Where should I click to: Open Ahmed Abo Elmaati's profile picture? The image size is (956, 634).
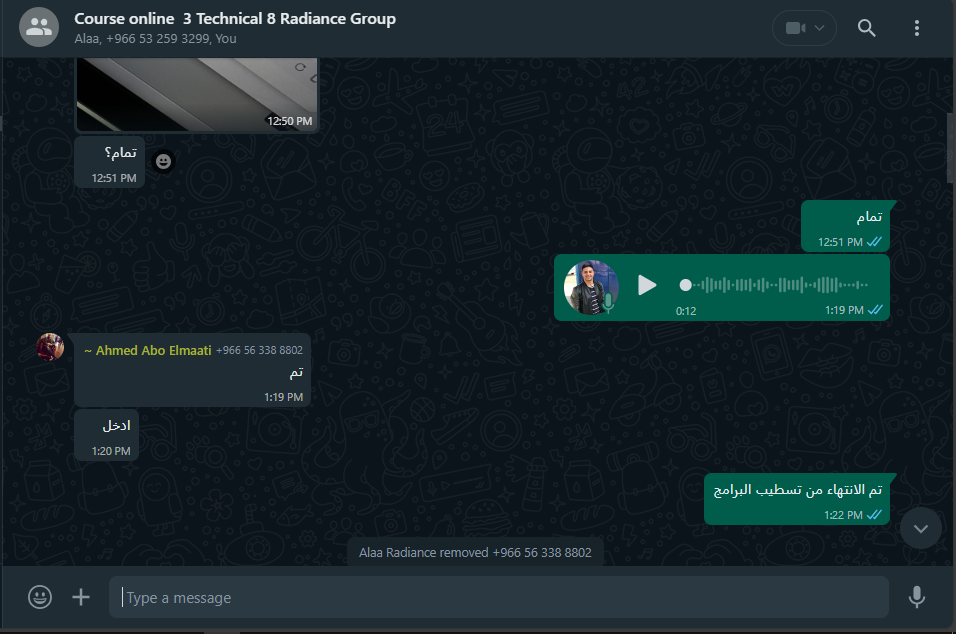coord(50,347)
